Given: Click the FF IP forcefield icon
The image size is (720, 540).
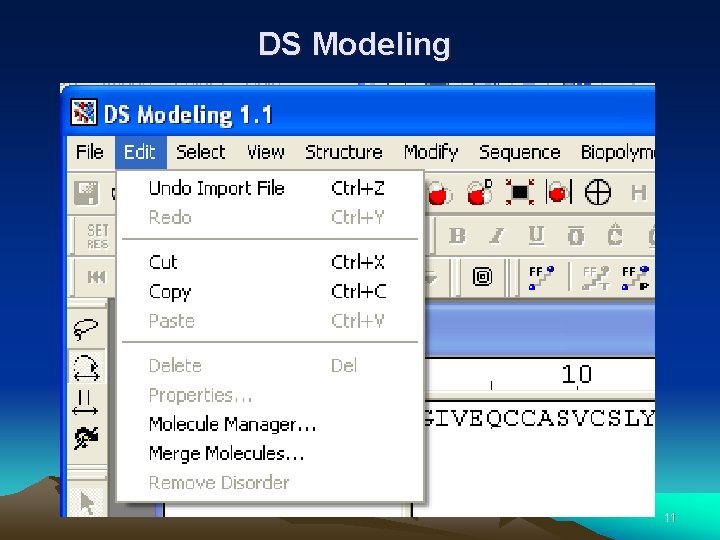Looking at the screenshot, I should click(636, 278).
